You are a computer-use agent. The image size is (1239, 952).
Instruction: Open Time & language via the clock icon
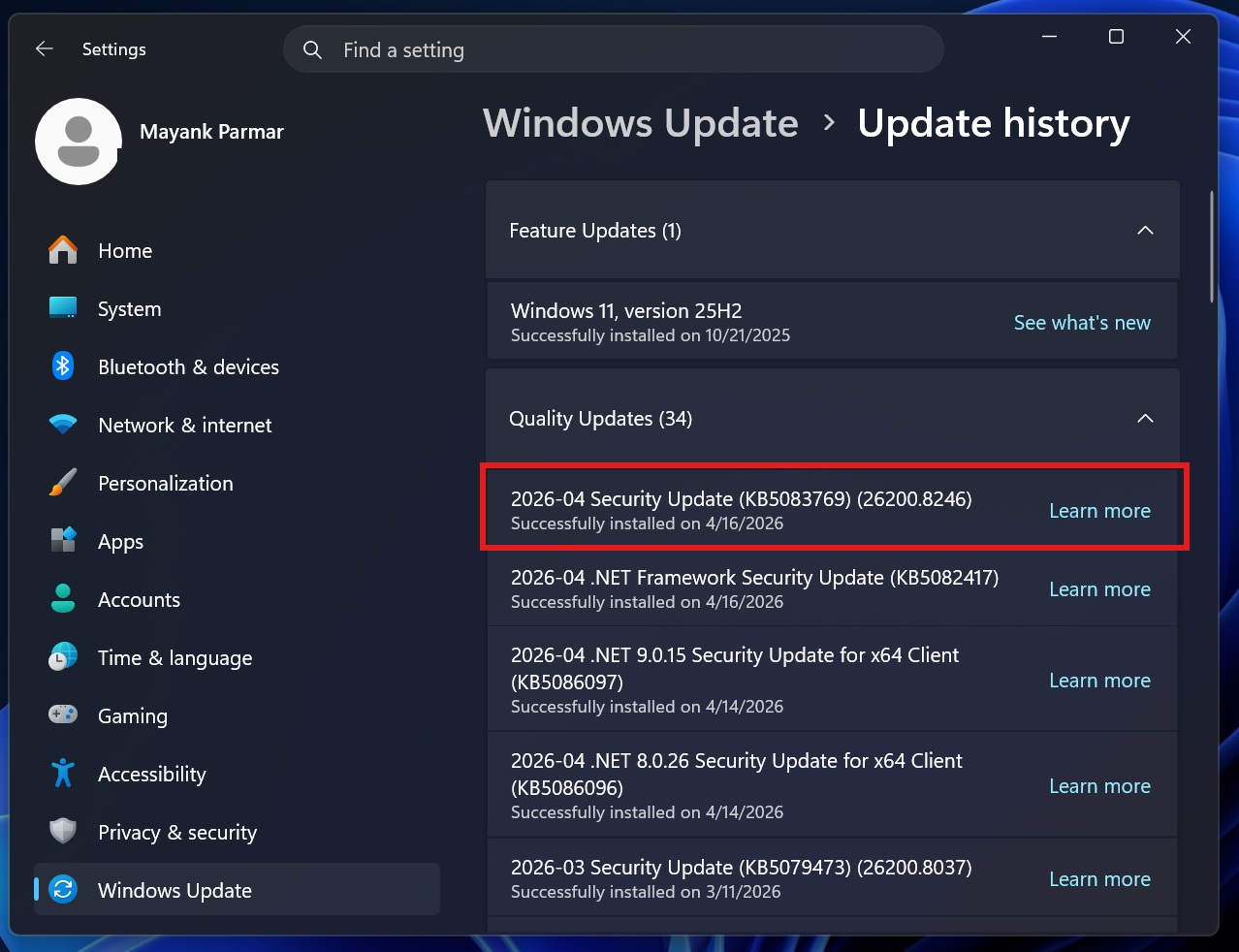click(x=62, y=657)
